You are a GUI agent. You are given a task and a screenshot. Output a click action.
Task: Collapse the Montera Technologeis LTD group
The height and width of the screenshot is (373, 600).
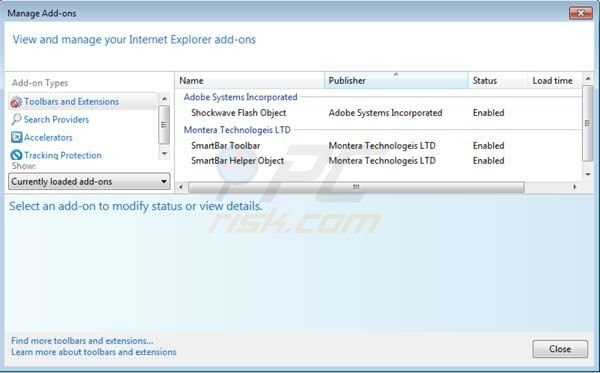pos(237,130)
